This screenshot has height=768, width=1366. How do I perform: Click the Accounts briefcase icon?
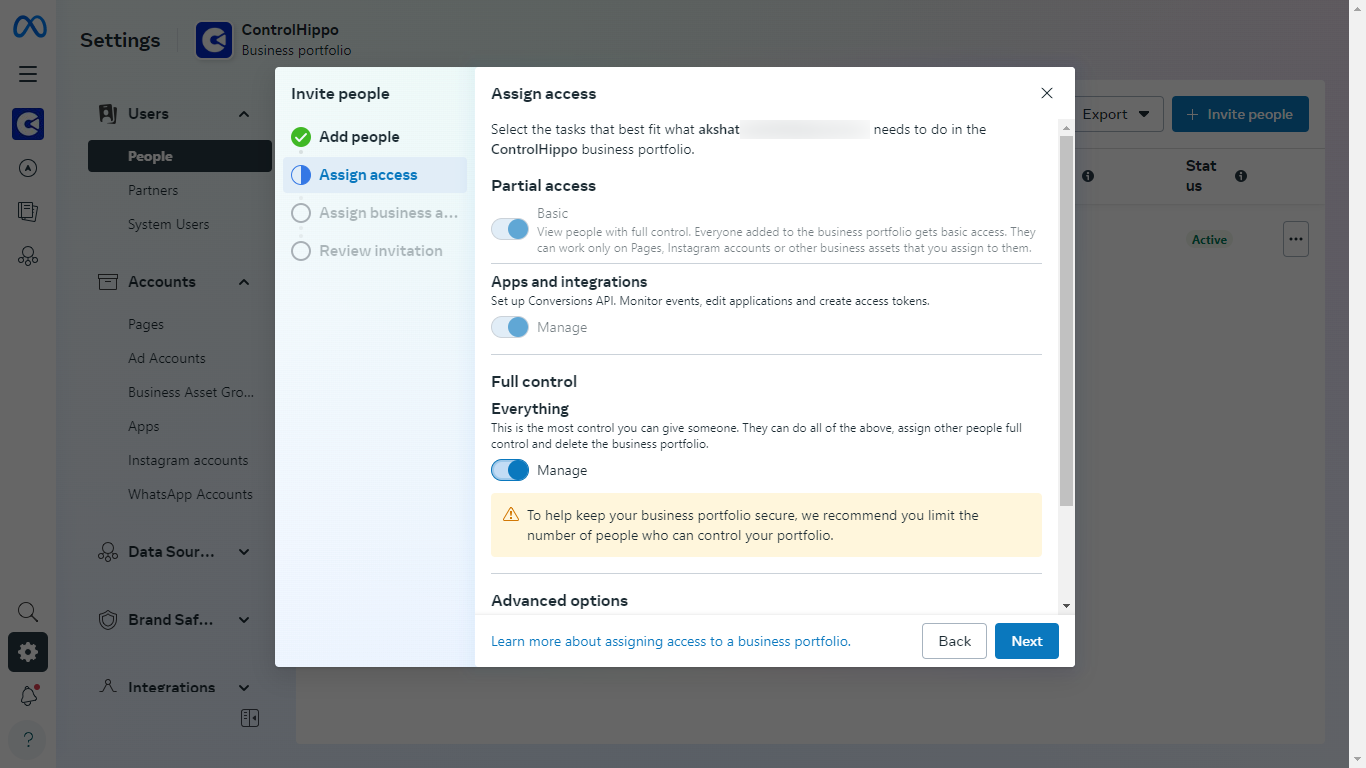[x=108, y=281]
